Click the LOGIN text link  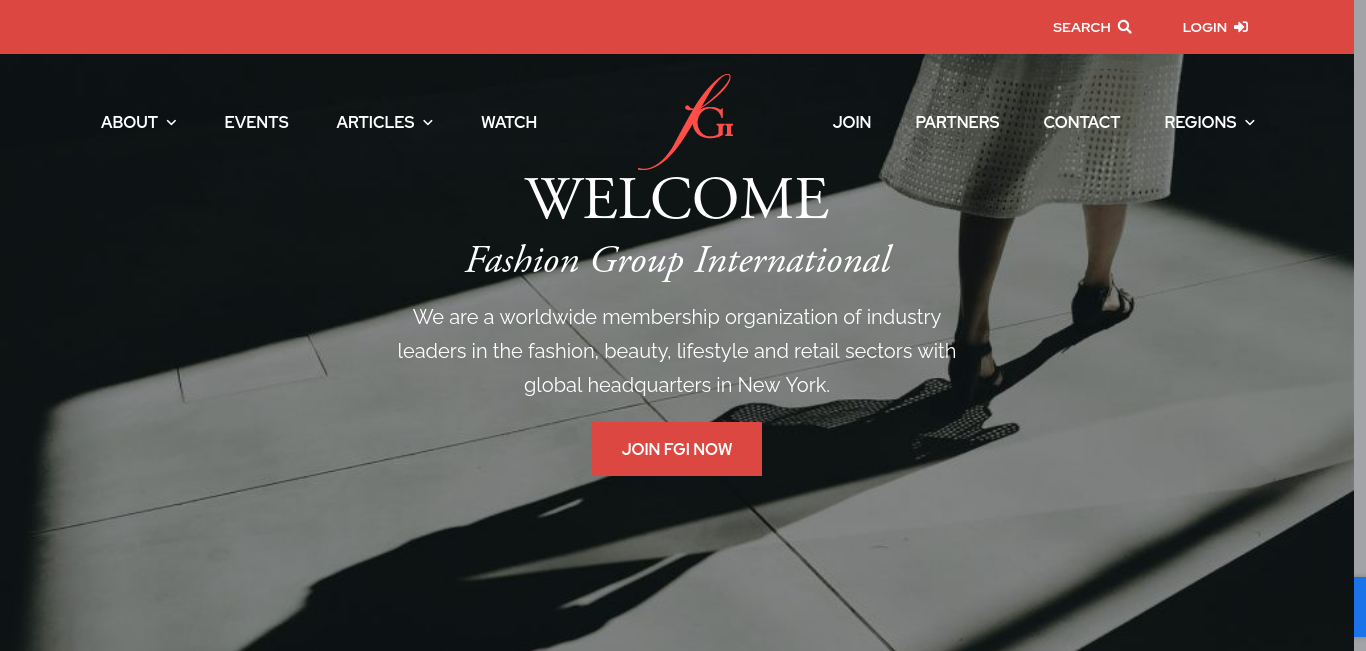pos(1204,27)
